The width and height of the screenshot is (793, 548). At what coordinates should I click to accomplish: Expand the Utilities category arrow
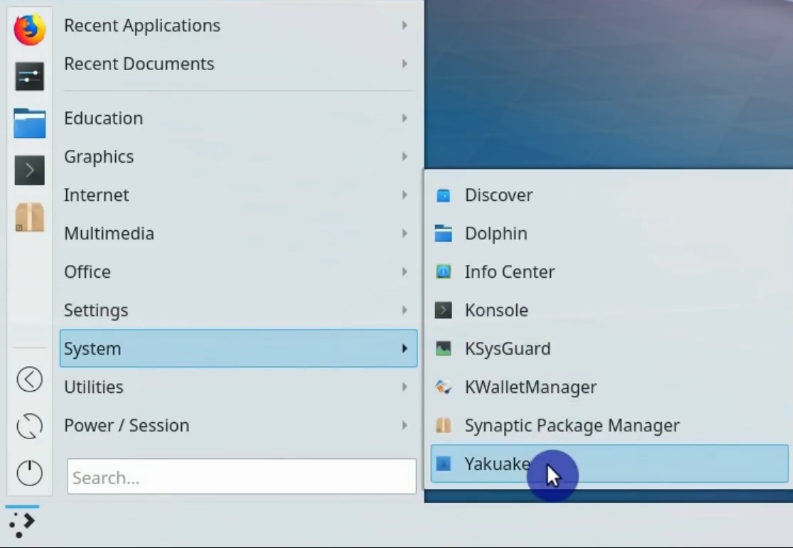(x=405, y=387)
